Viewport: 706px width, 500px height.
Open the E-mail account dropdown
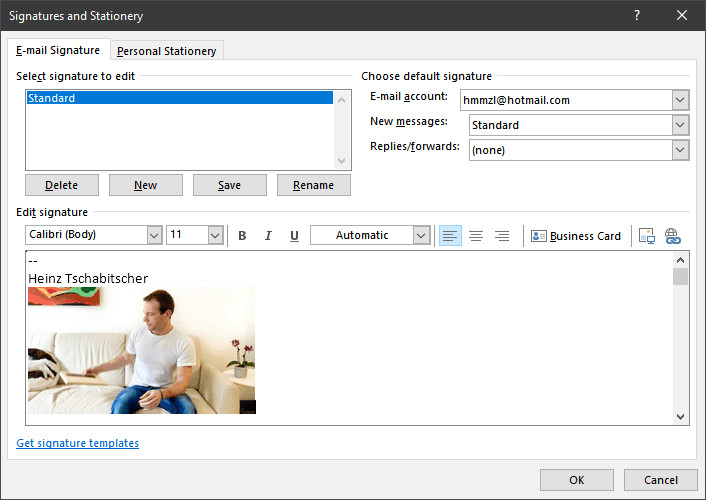click(680, 100)
